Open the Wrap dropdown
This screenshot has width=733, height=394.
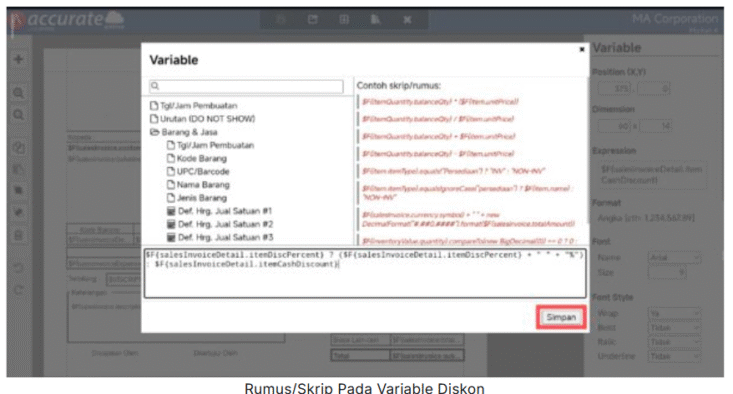(674, 313)
